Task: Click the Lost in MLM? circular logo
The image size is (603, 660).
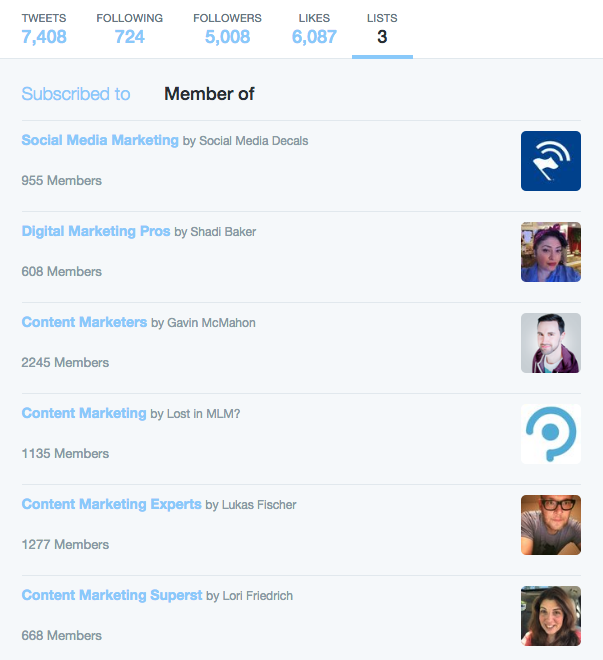Action: click(x=551, y=434)
